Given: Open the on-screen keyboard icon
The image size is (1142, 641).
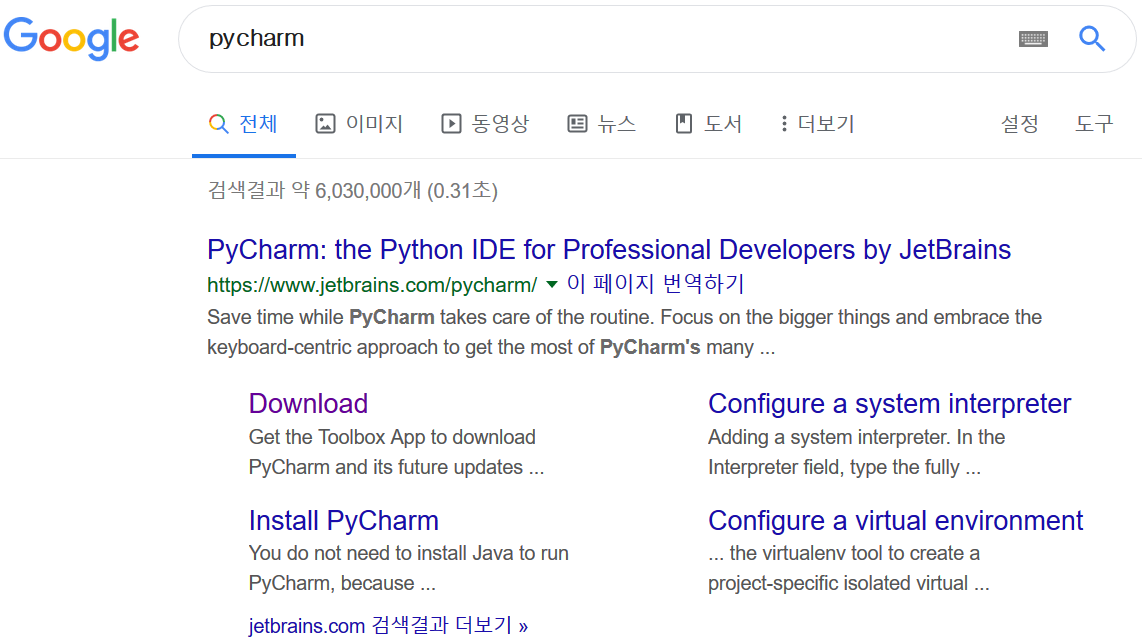Looking at the screenshot, I should (x=1033, y=39).
